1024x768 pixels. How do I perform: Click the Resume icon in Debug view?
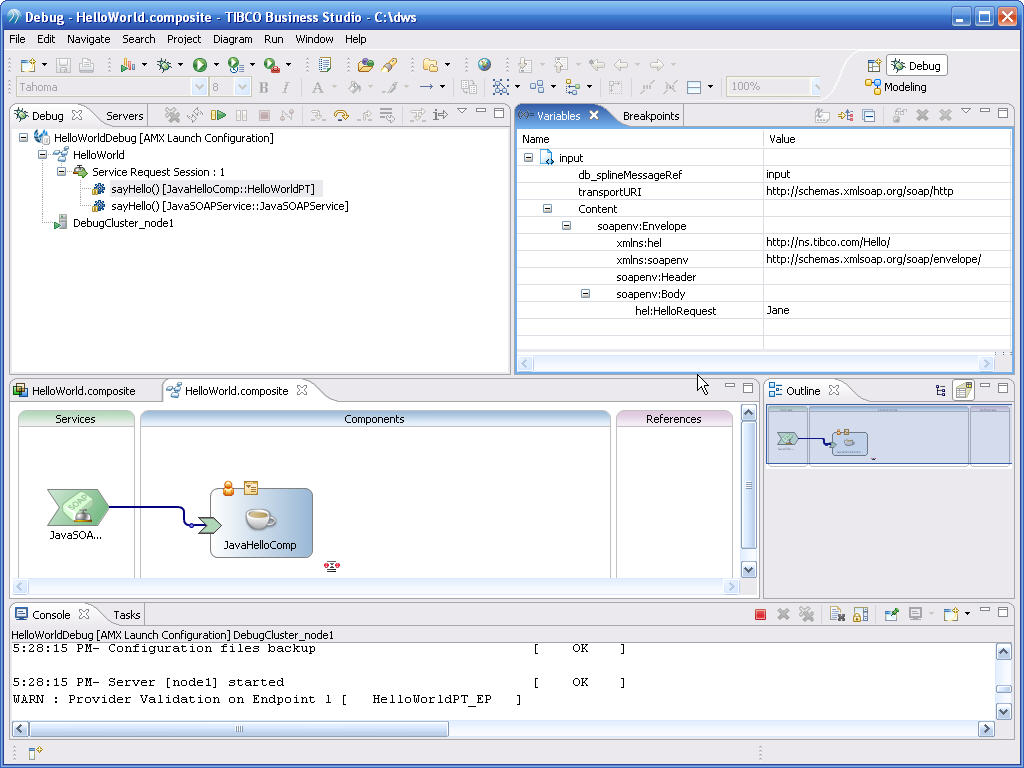[x=218, y=115]
